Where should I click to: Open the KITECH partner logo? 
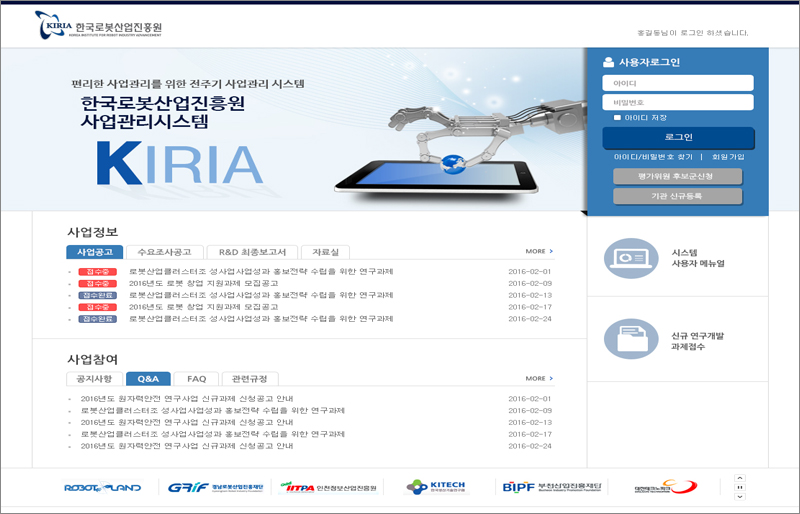pos(436,487)
